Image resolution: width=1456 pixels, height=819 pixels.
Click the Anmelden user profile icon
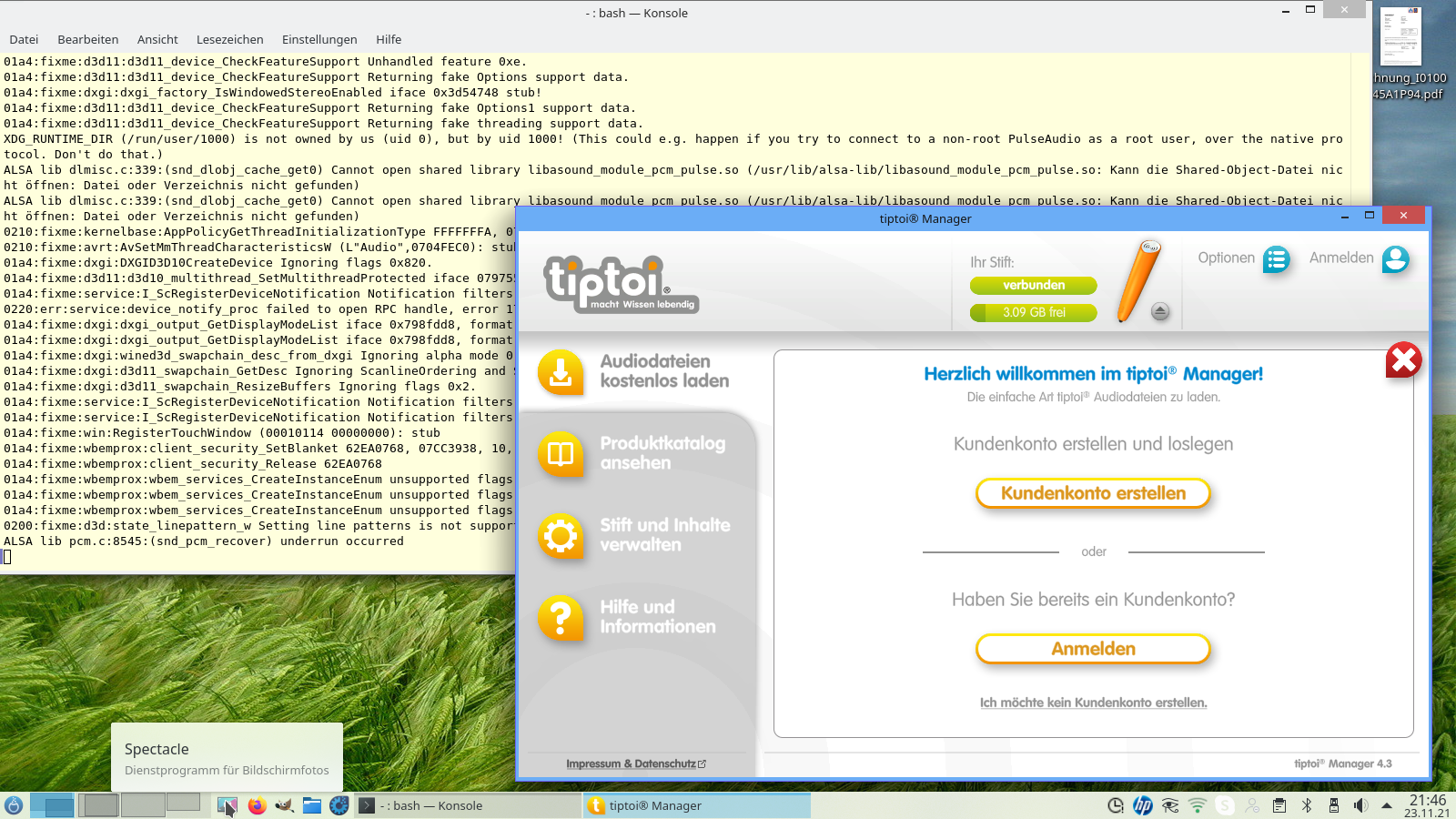pyautogui.click(x=1395, y=259)
